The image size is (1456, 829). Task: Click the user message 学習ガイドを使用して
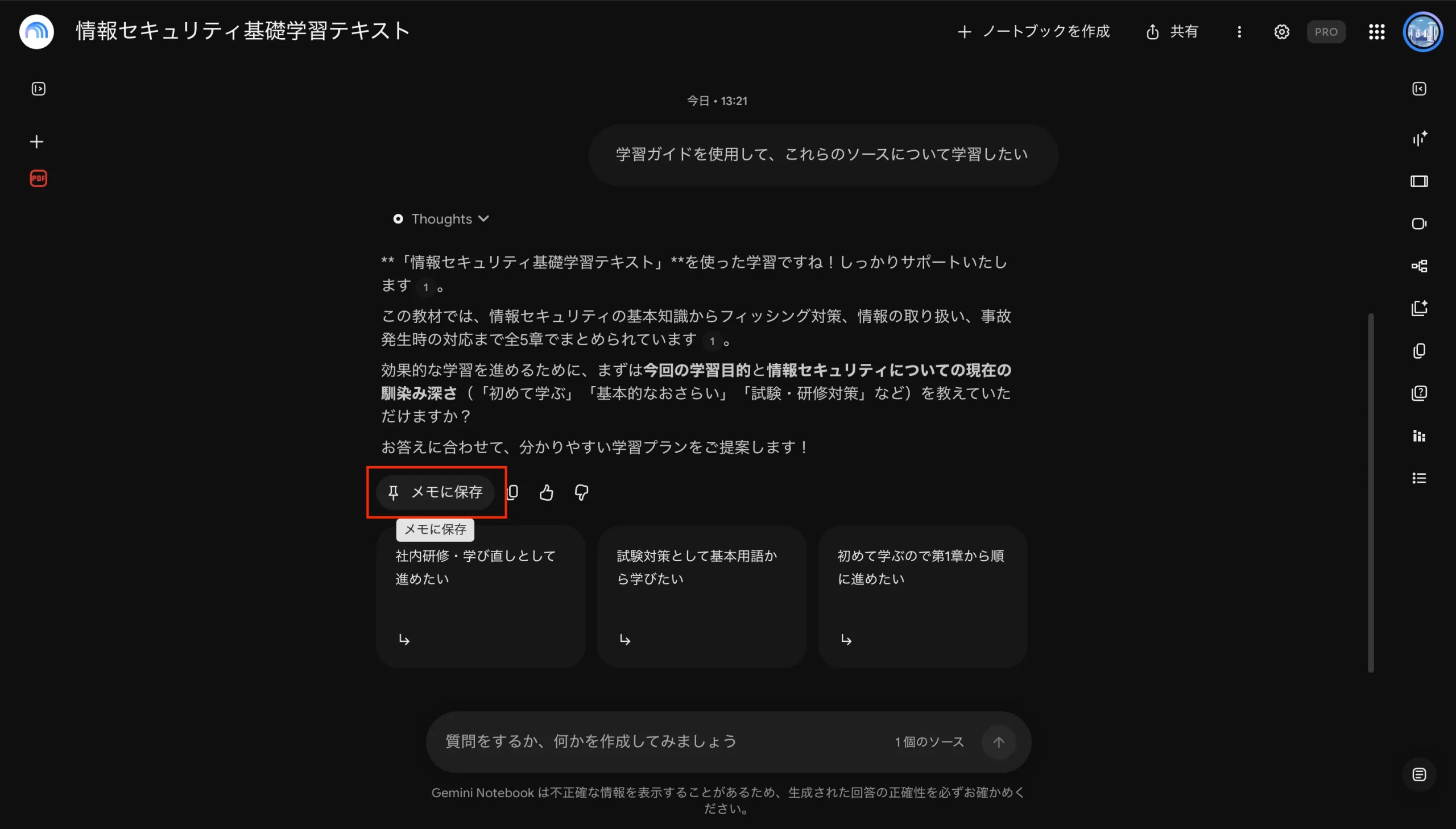822,154
